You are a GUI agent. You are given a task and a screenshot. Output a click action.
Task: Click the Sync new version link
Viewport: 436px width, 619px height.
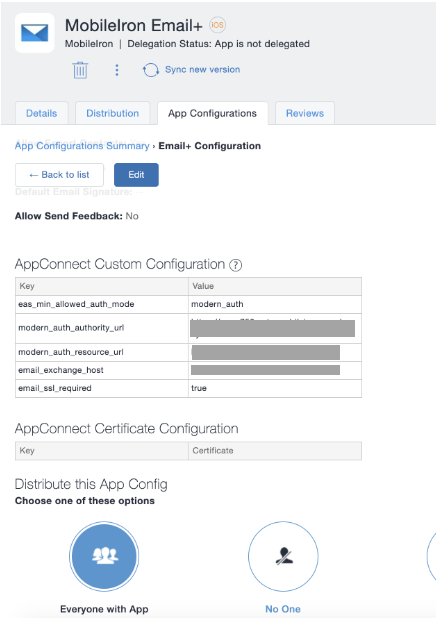(x=203, y=69)
